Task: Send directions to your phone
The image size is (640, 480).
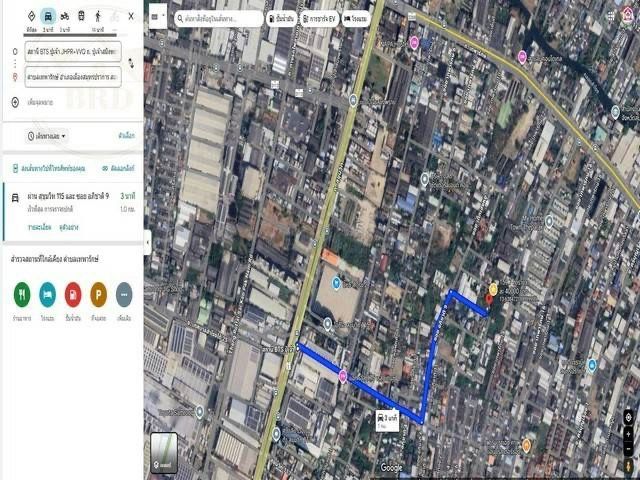Action: 48,168
